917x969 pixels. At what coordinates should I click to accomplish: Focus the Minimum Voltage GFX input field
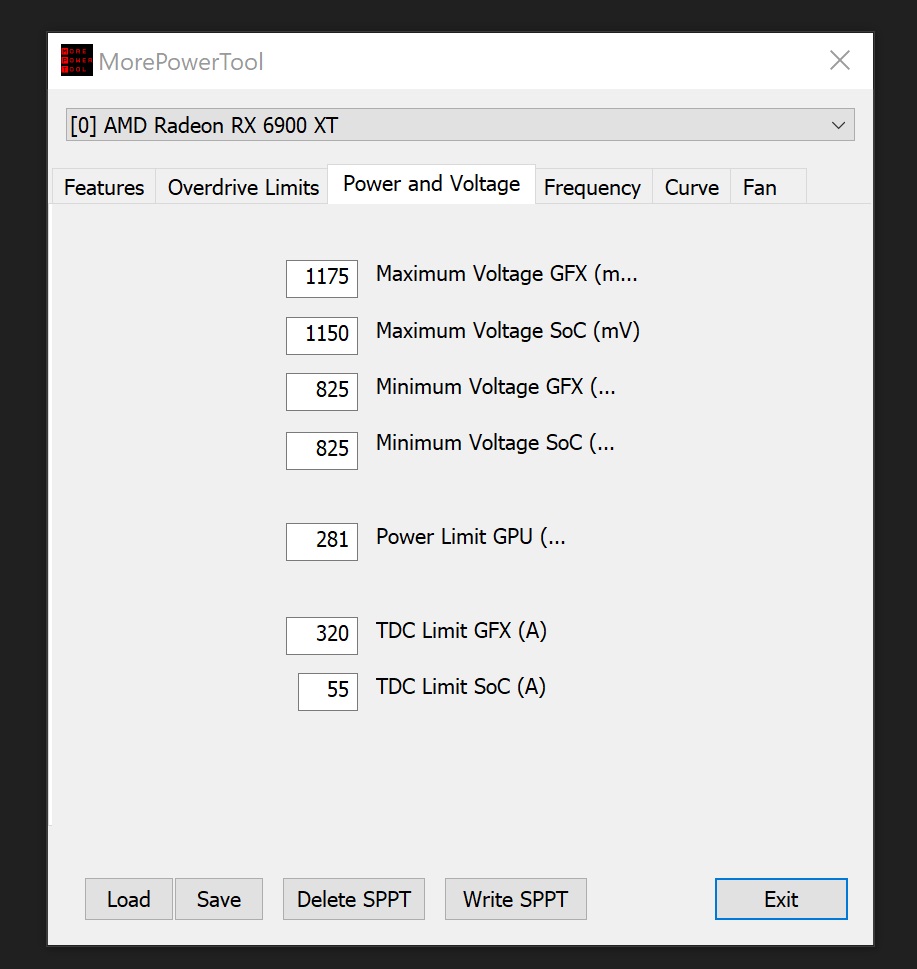[x=322, y=392]
